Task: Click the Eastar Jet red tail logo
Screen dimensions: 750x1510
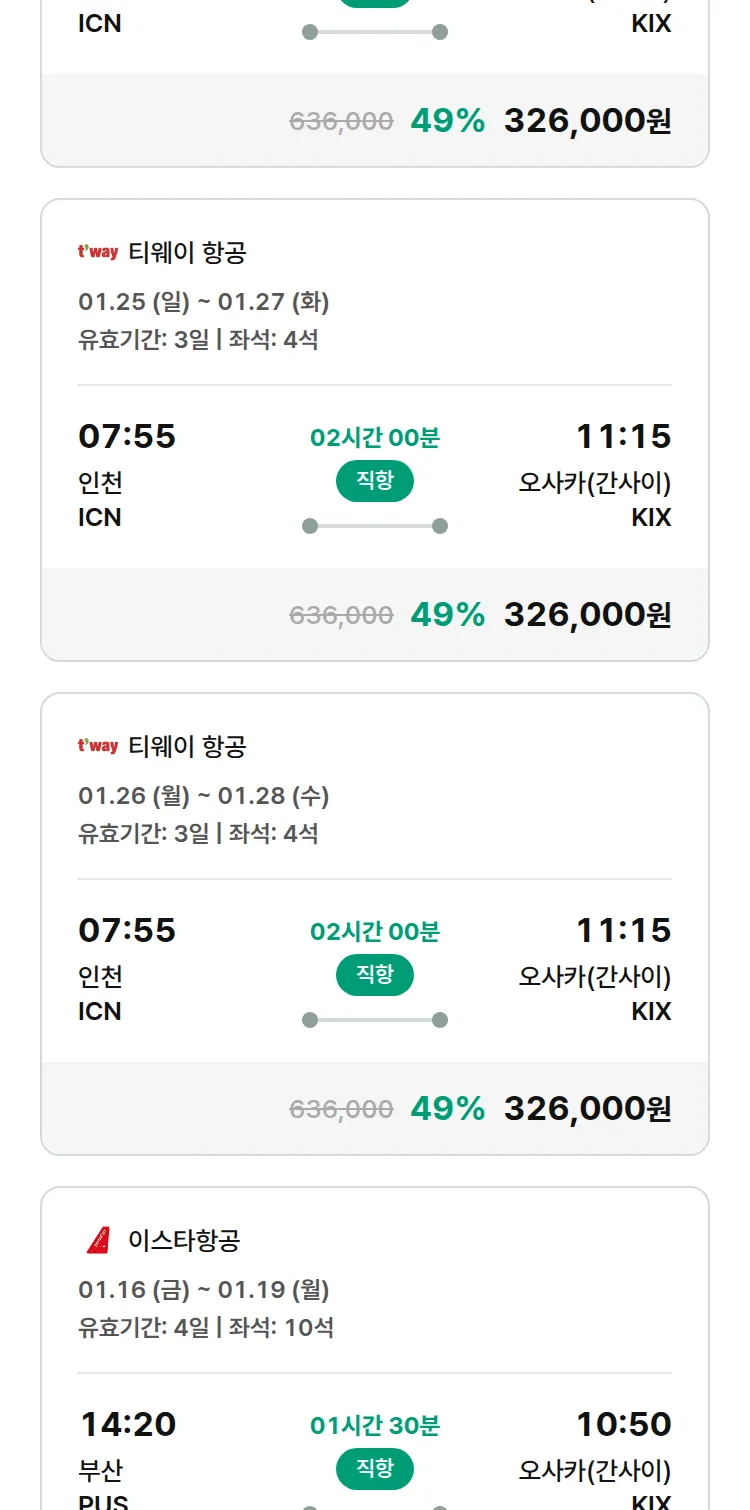Action: [98, 1241]
